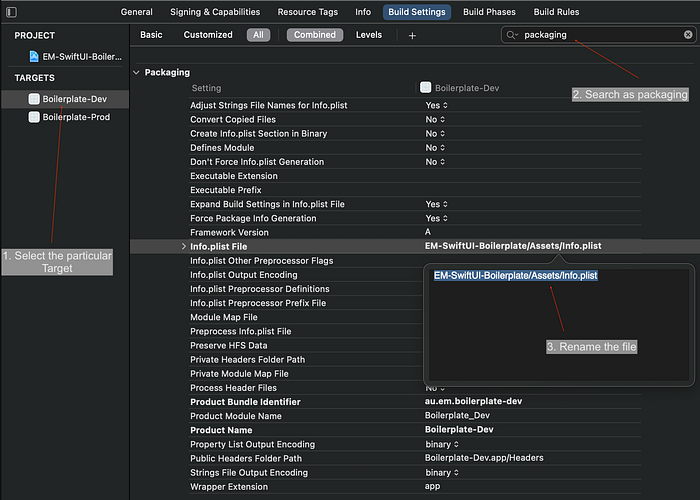Image resolution: width=700 pixels, height=500 pixels.
Task: Click Product Bundle Identifier value au.em.boilerplate-dev
Action: pyautogui.click(x=473, y=401)
